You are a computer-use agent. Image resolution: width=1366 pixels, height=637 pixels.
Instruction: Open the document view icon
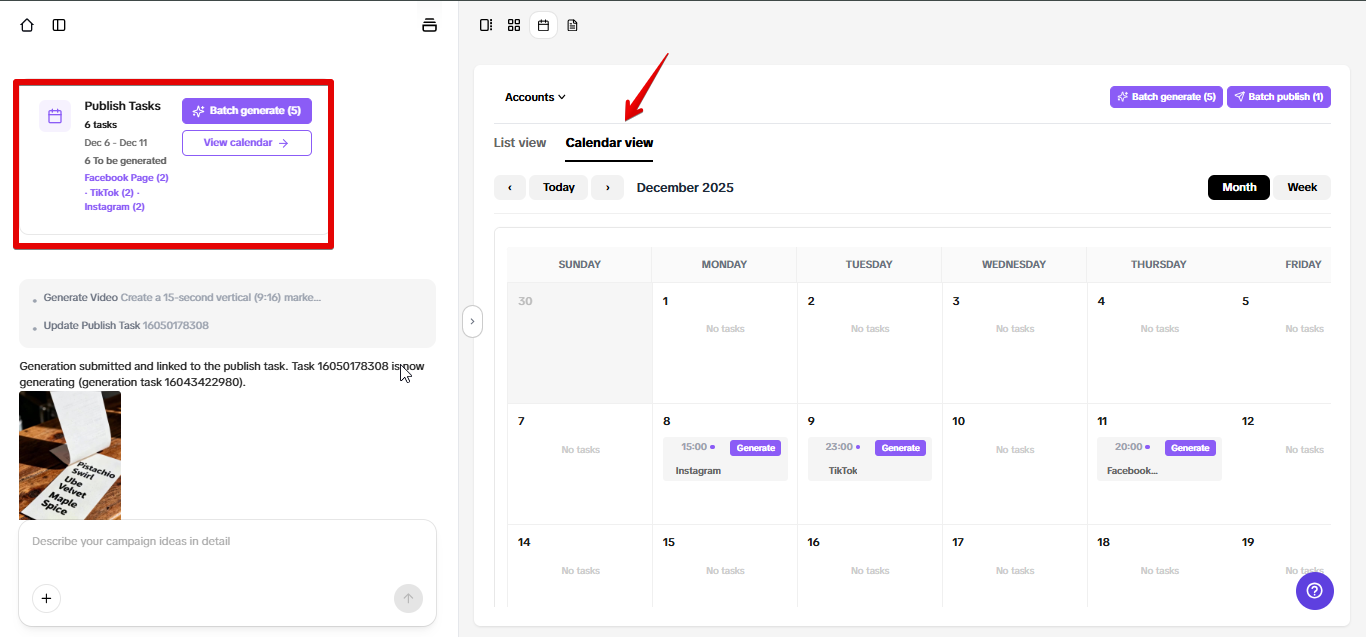pos(572,25)
